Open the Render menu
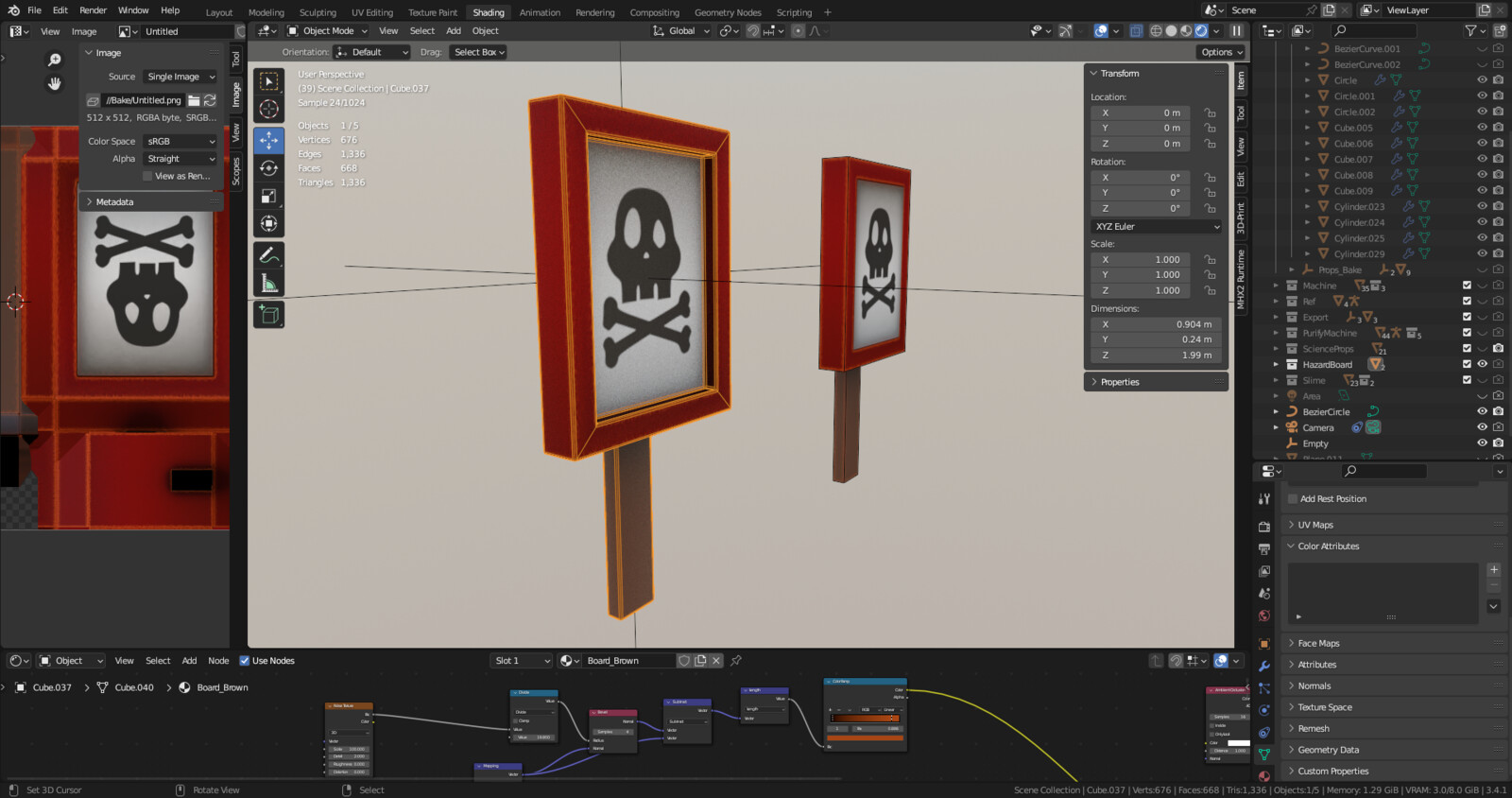This screenshot has height=798, width=1512. 93,10
